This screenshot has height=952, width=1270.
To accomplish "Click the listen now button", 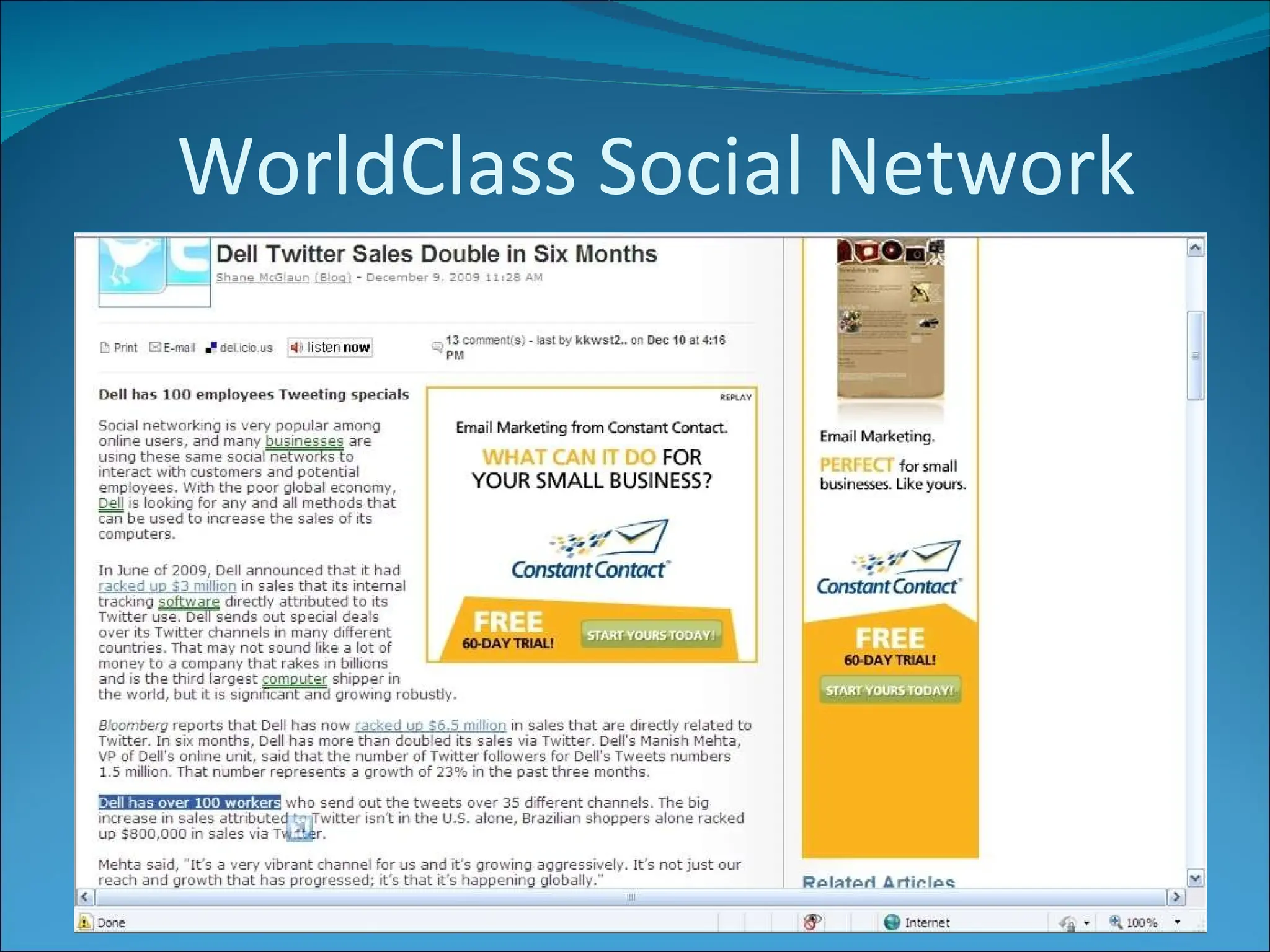I will 330,347.
